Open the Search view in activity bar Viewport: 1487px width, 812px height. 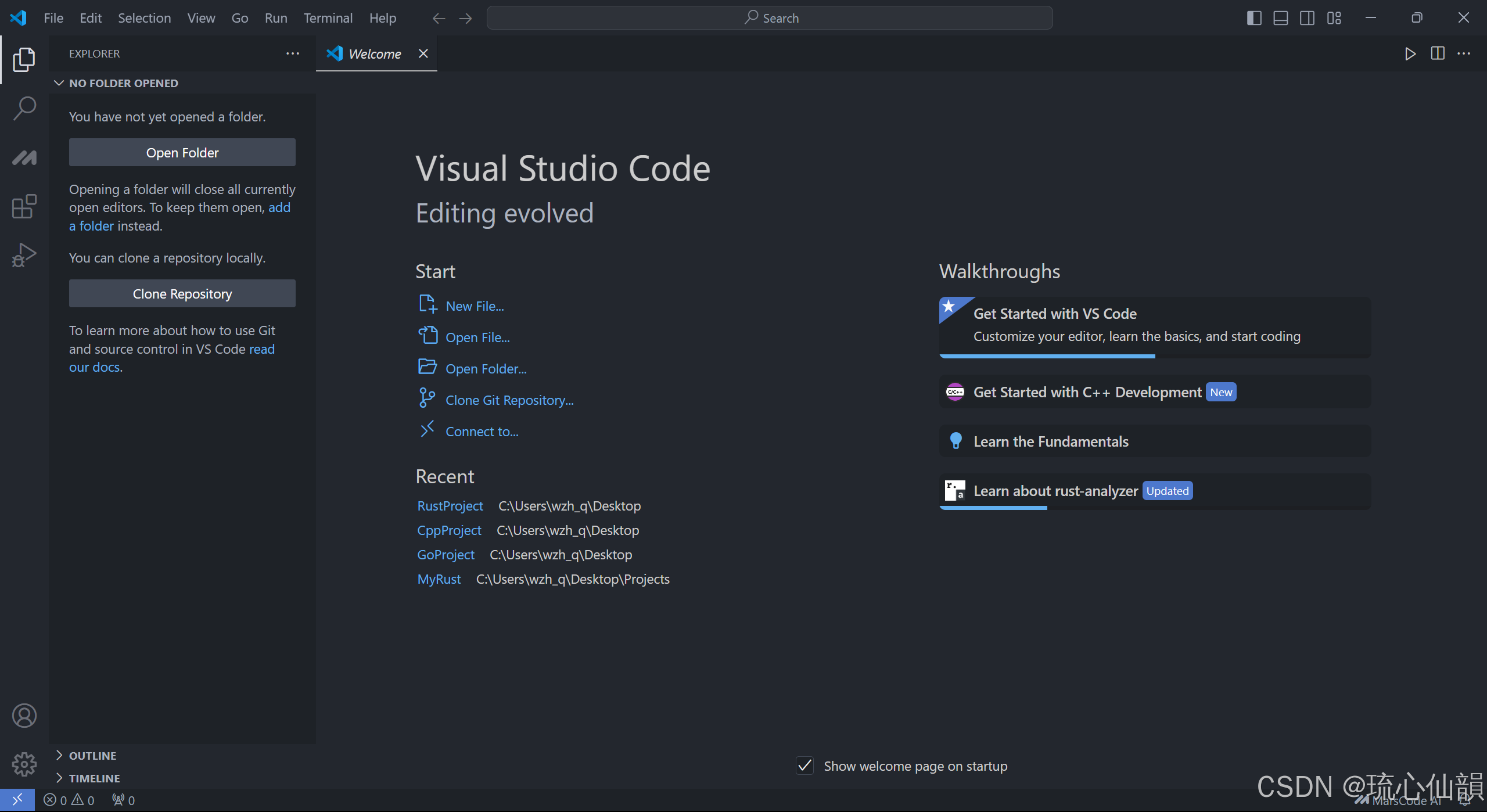coord(24,108)
